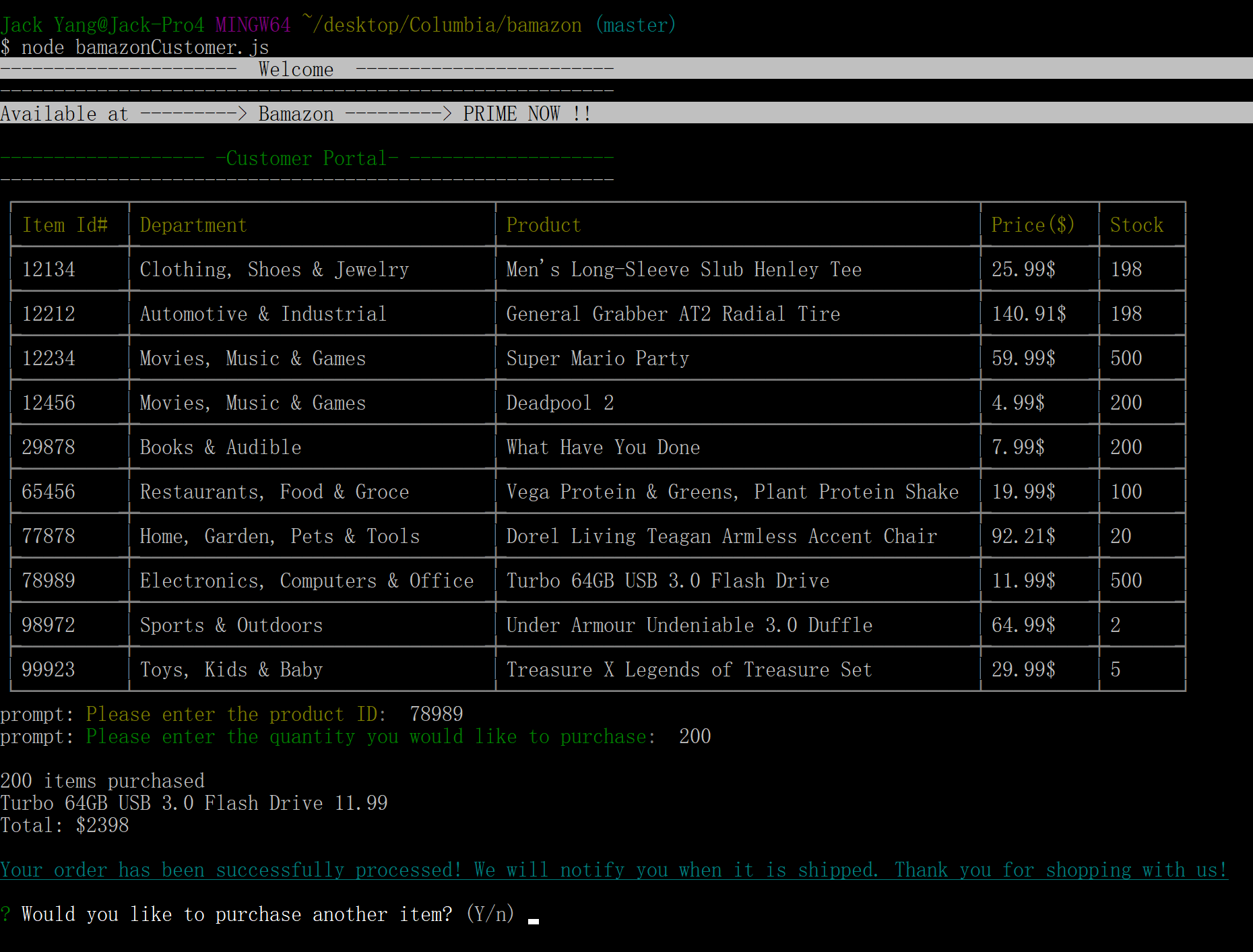Click 'Deadpool 2' product cell
Screen dimensions: 1253x952
coord(560,403)
